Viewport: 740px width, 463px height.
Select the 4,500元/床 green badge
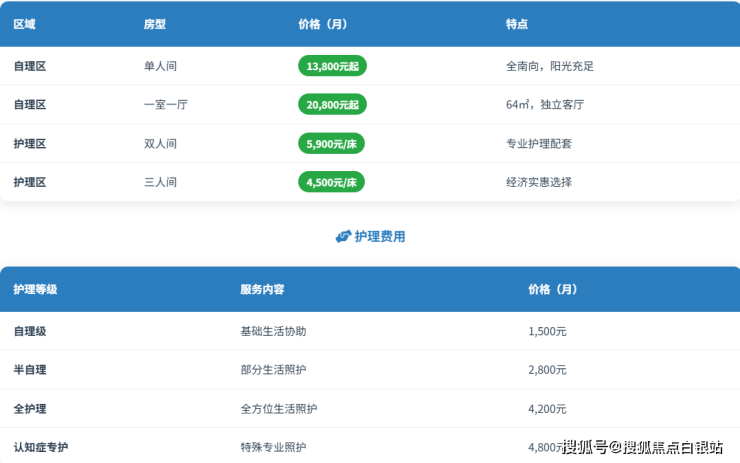click(333, 182)
